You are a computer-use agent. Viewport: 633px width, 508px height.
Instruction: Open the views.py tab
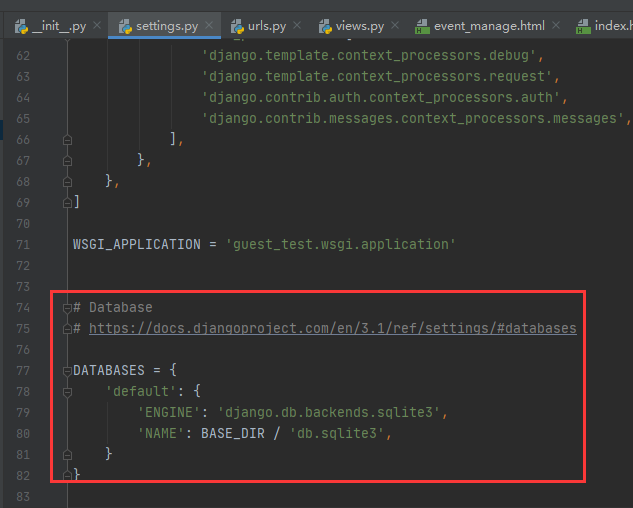[x=360, y=26]
